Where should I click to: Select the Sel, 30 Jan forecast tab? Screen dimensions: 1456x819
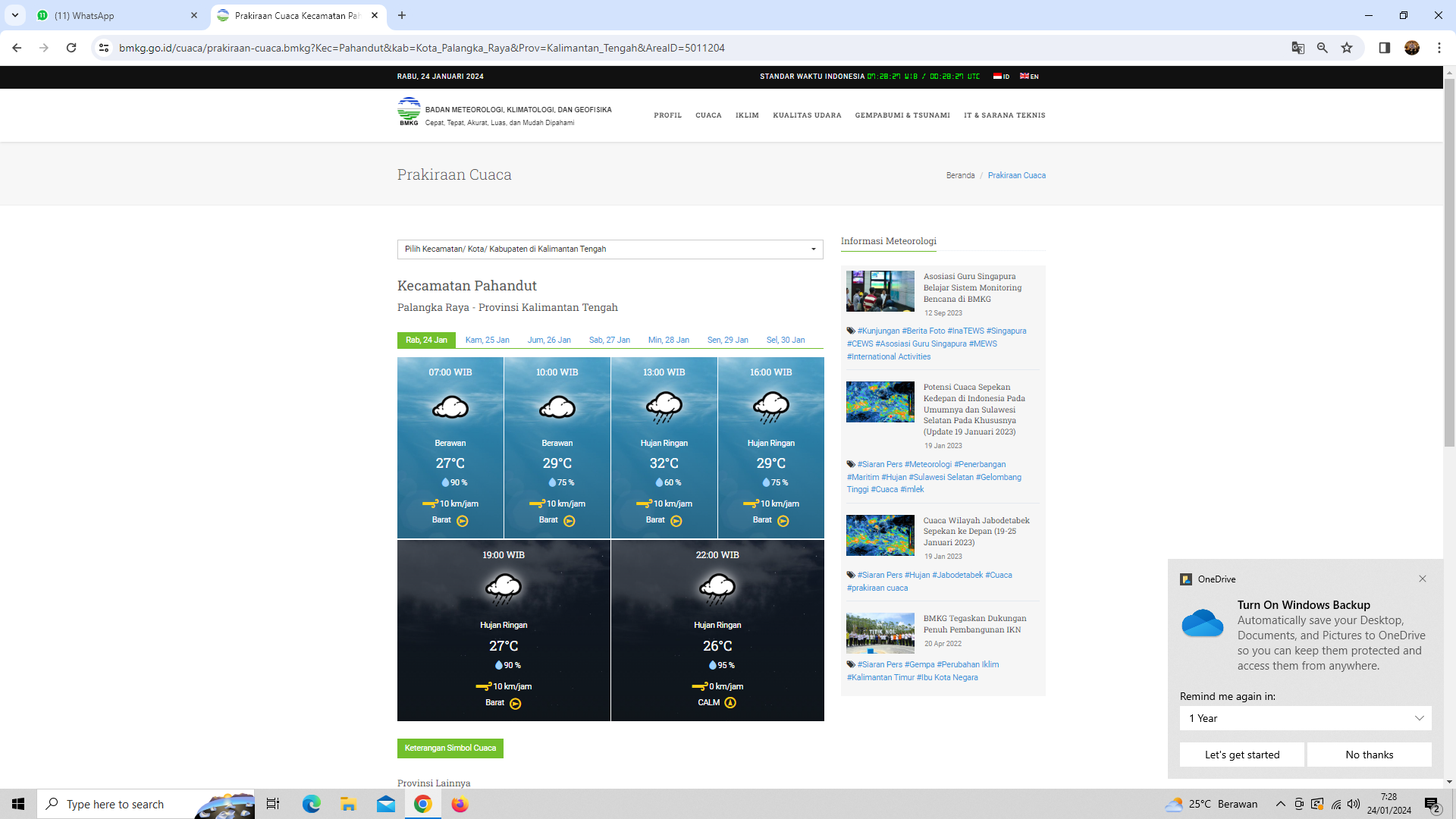785,340
